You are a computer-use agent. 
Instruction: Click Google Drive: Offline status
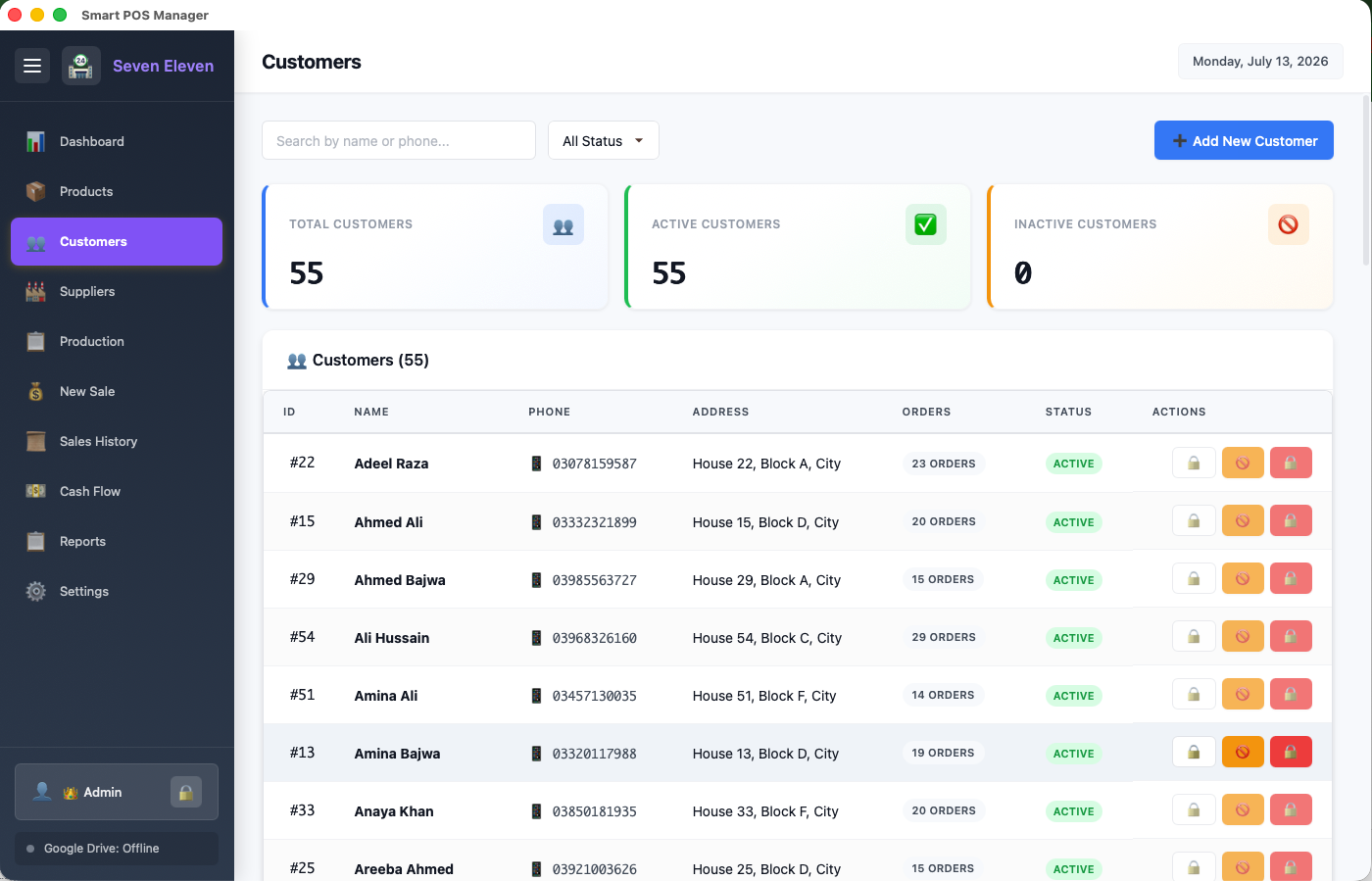tap(117, 849)
